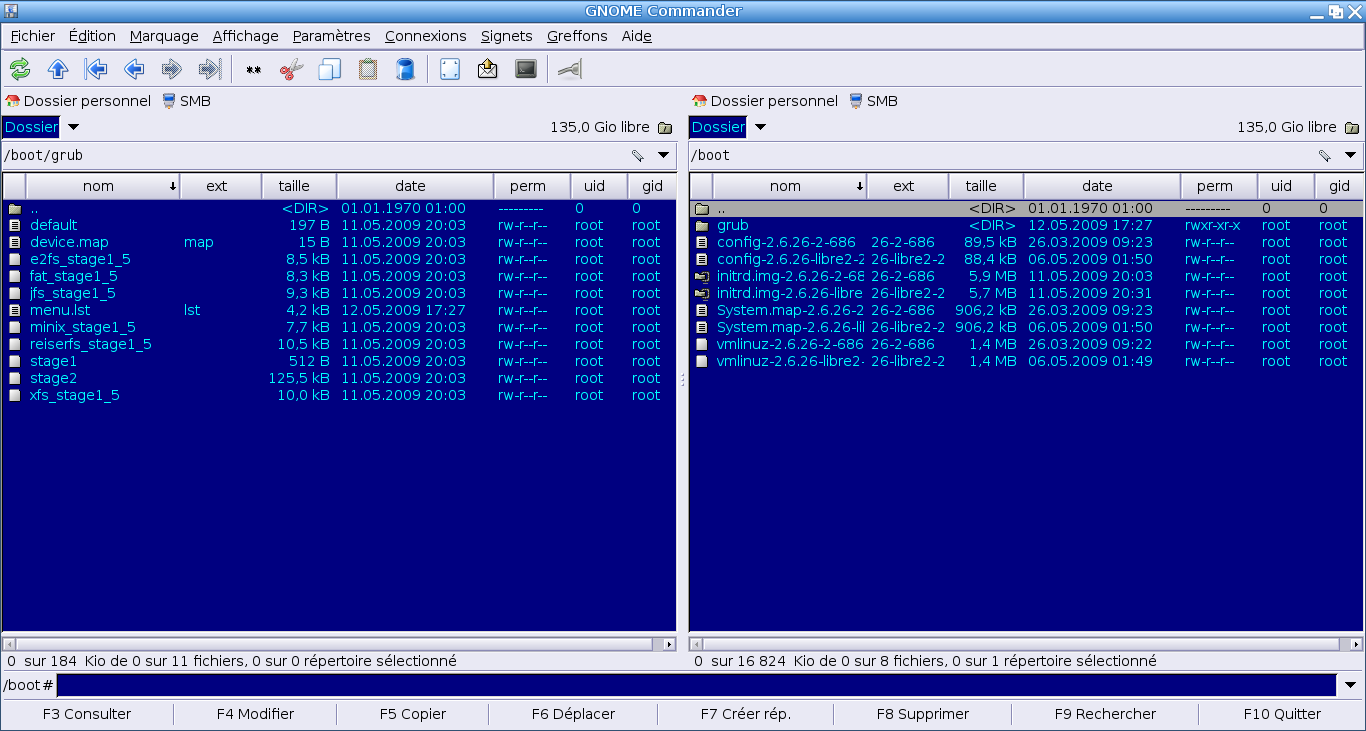The image size is (1366, 731).
Task: Click the Forward arrow in the toolbar
Action: click(171, 69)
